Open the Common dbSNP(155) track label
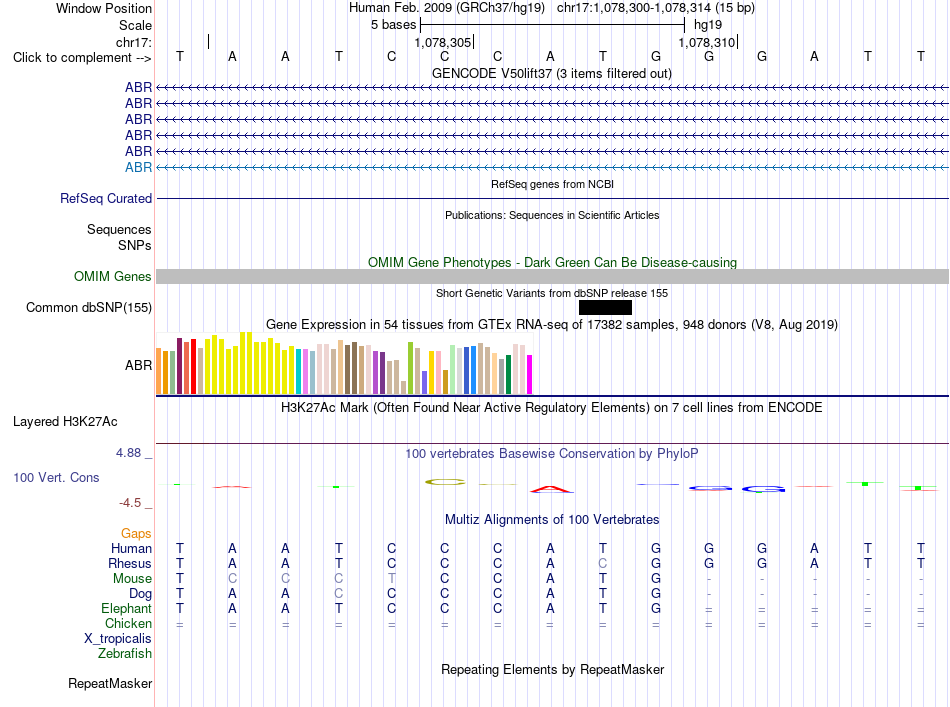Screen dimensions: 950x707 tap(89, 307)
